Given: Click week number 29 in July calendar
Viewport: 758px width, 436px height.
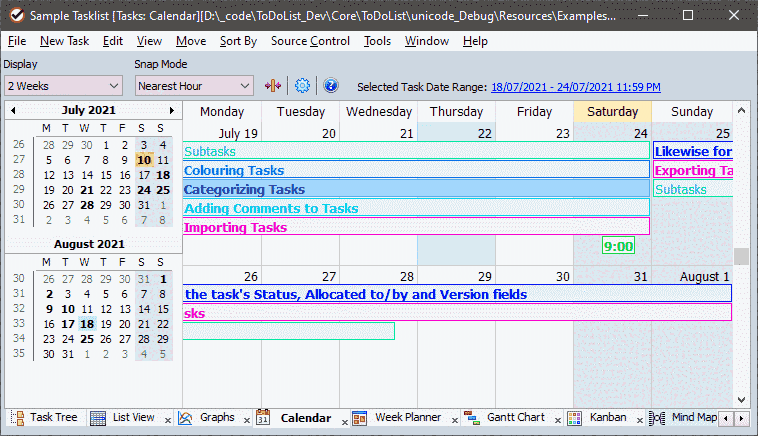Looking at the screenshot, I should [19, 189].
